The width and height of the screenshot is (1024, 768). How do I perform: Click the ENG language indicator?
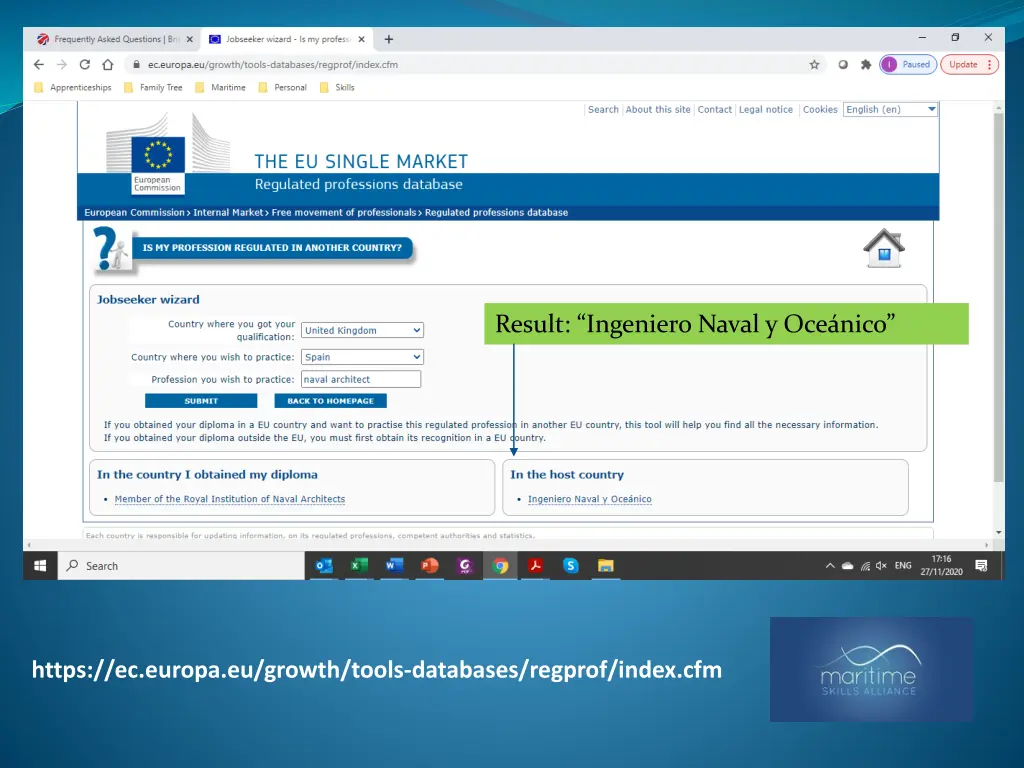(x=903, y=566)
